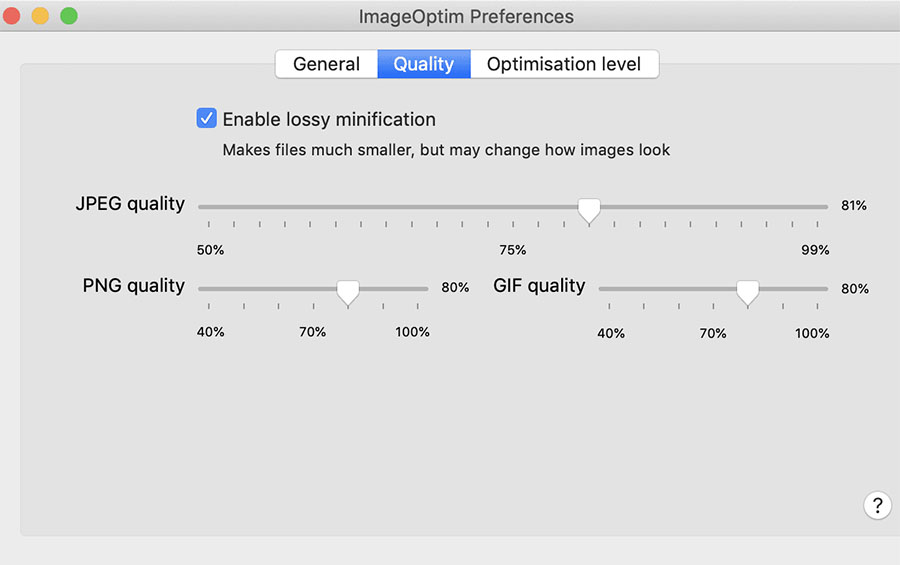Click the left end of GIF quality track
This screenshot has height=565, width=900.
coord(602,288)
